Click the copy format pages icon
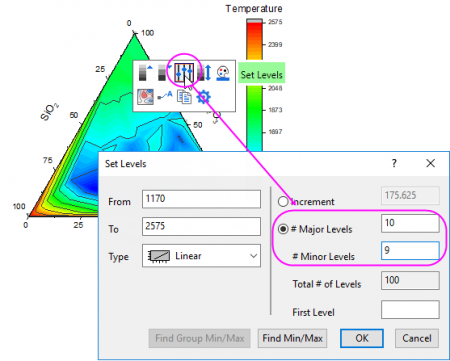450x361 pixels. tap(184, 97)
